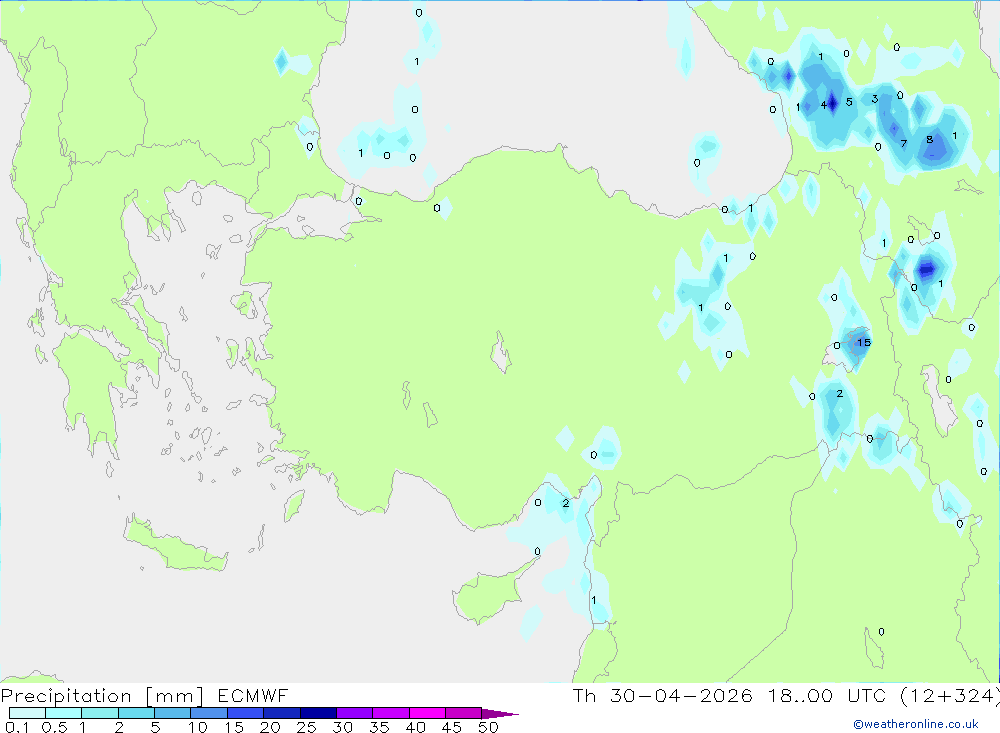Select the 40–45 mm magenta legend swatch
Screen dimensions: 1000x733
point(427,713)
